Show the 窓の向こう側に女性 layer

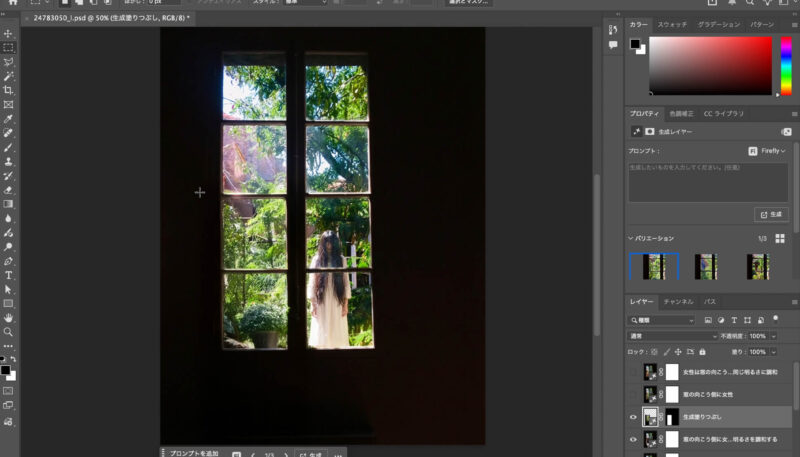click(634, 394)
